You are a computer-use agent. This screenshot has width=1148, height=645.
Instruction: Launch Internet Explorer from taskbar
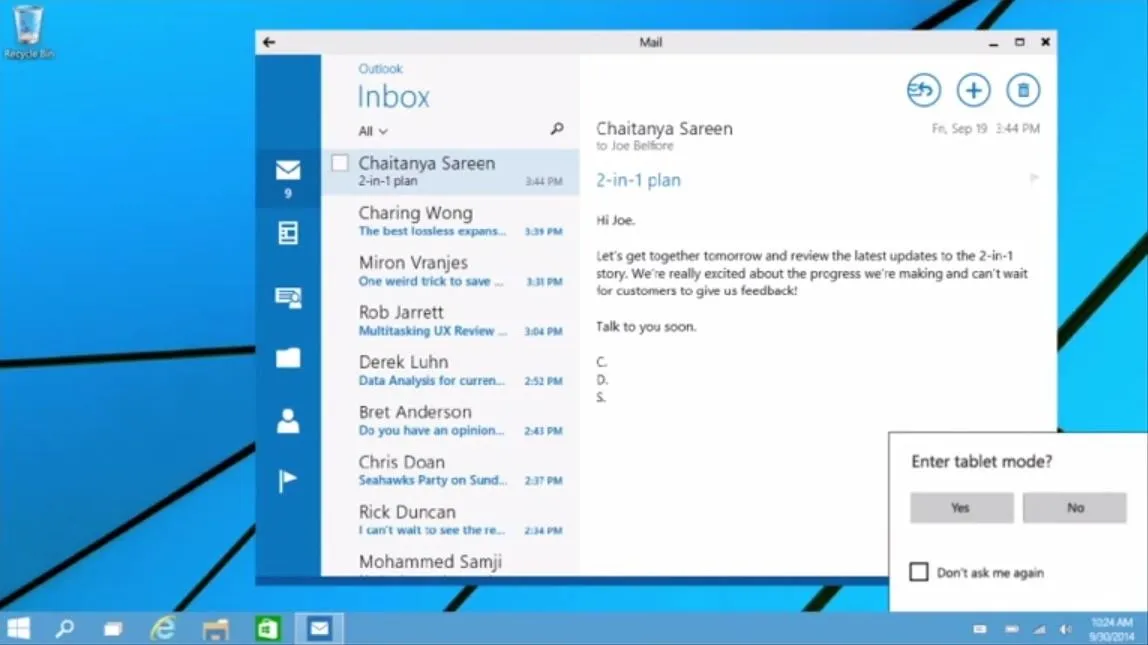click(x=163, y=628)
